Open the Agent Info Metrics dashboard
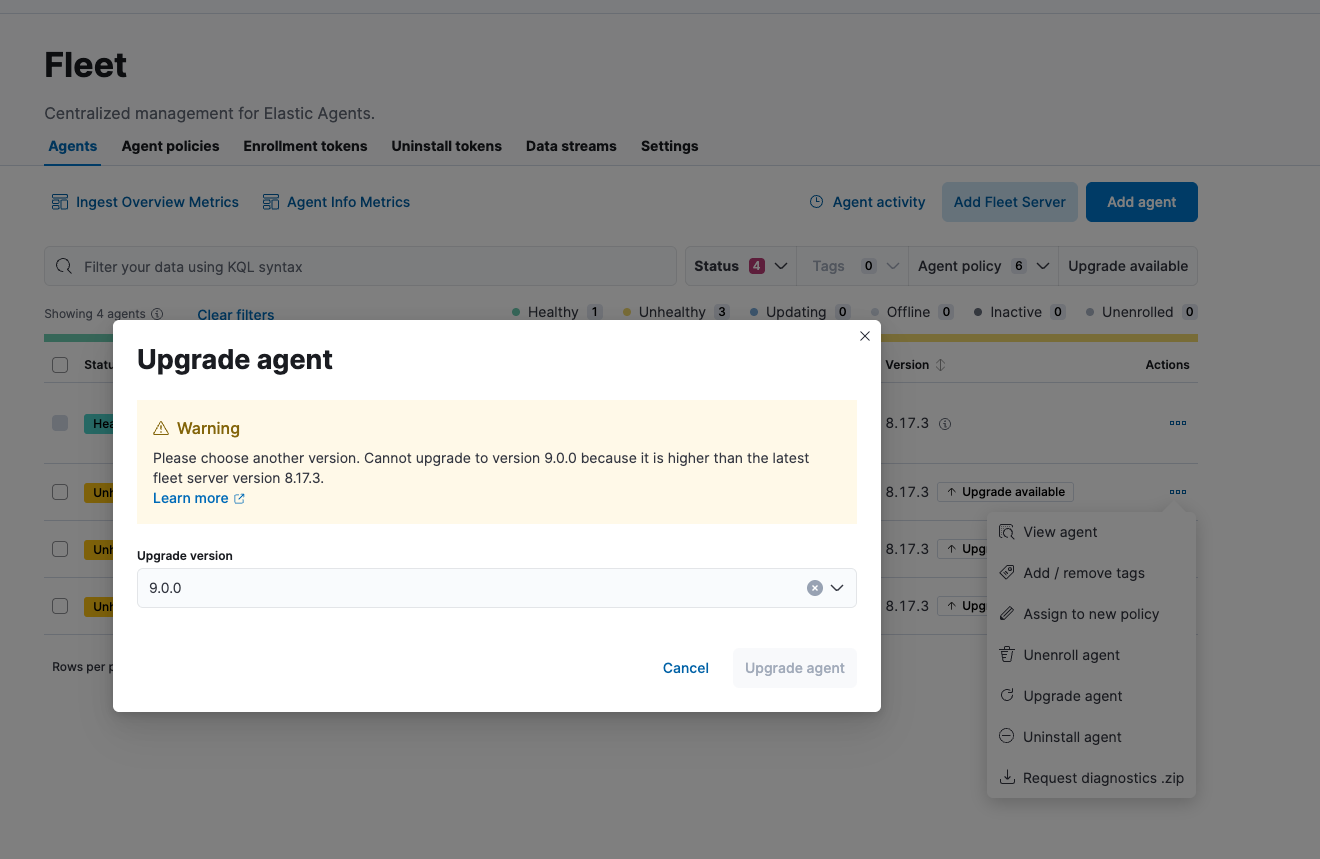This screenshot has width=1320, height=859. pyautogui.click(x=335, y=202)
